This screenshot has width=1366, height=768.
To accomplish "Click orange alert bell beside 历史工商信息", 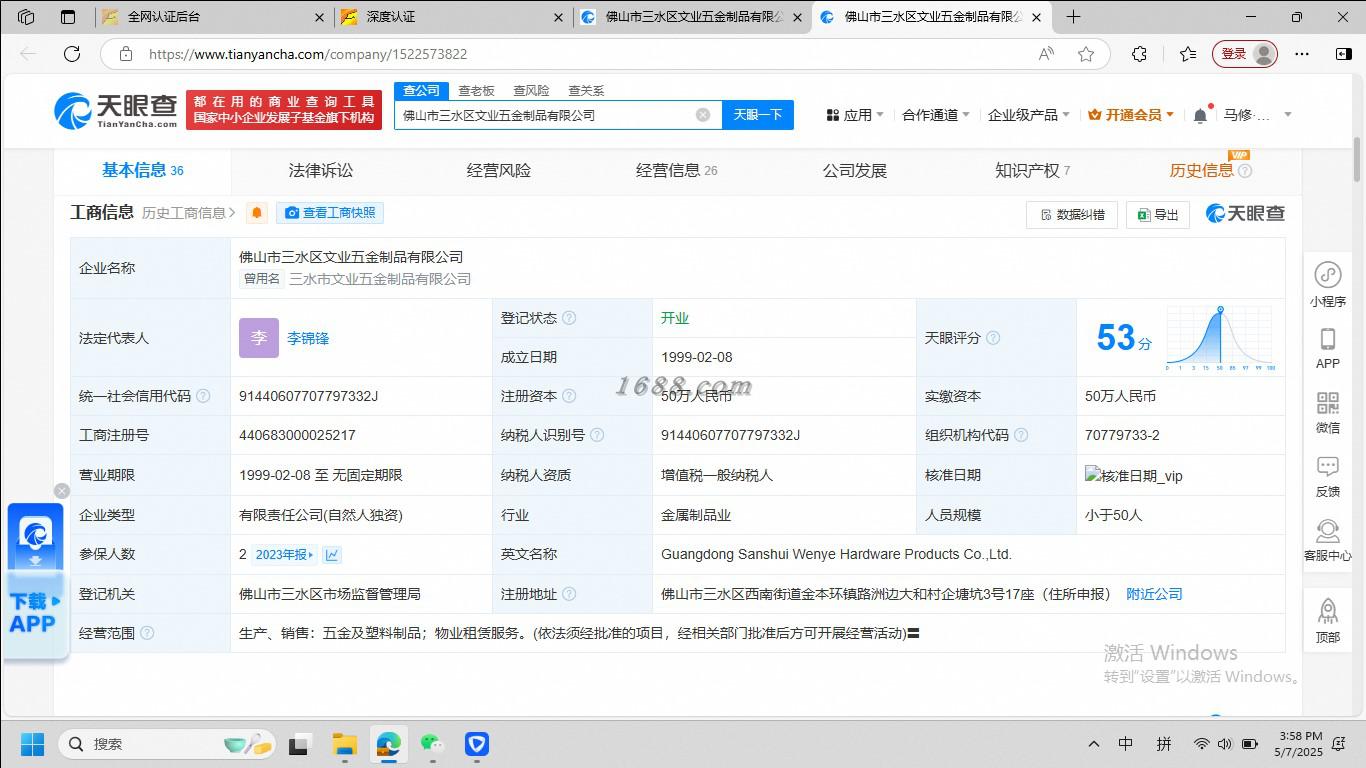I will [x=257, y=213].
